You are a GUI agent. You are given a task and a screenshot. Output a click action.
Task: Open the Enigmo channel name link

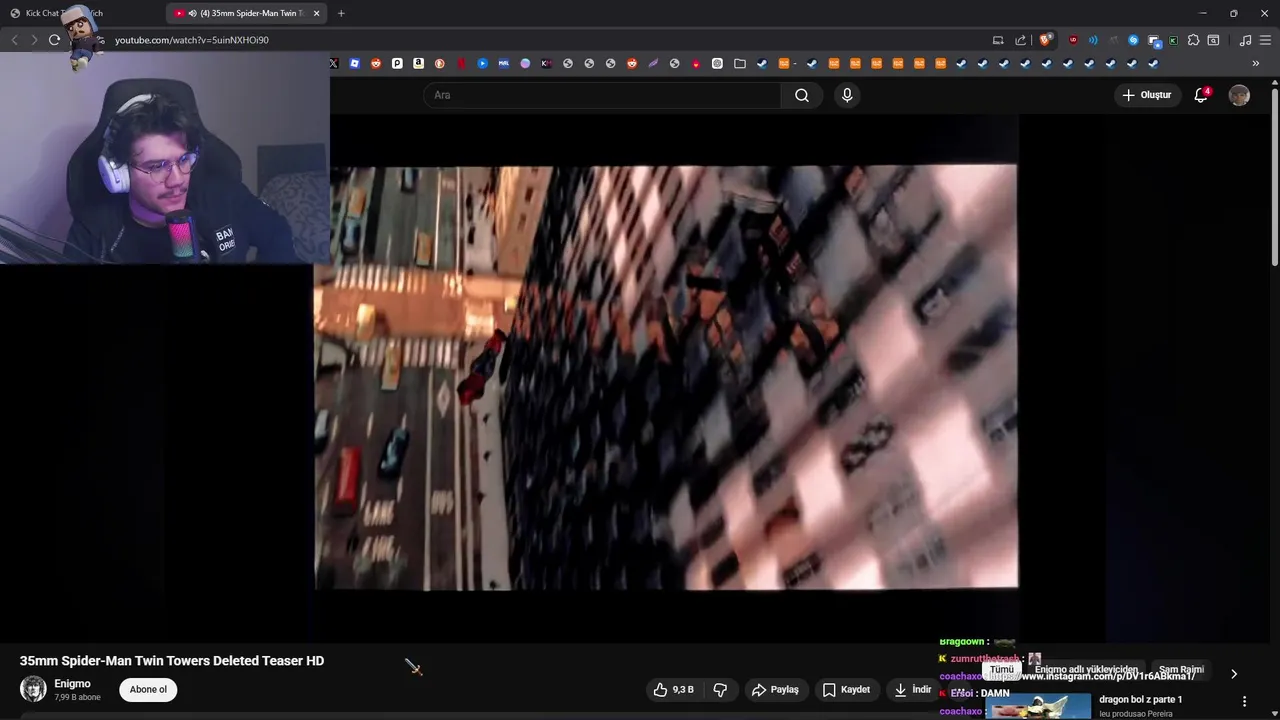pos(72,684)
